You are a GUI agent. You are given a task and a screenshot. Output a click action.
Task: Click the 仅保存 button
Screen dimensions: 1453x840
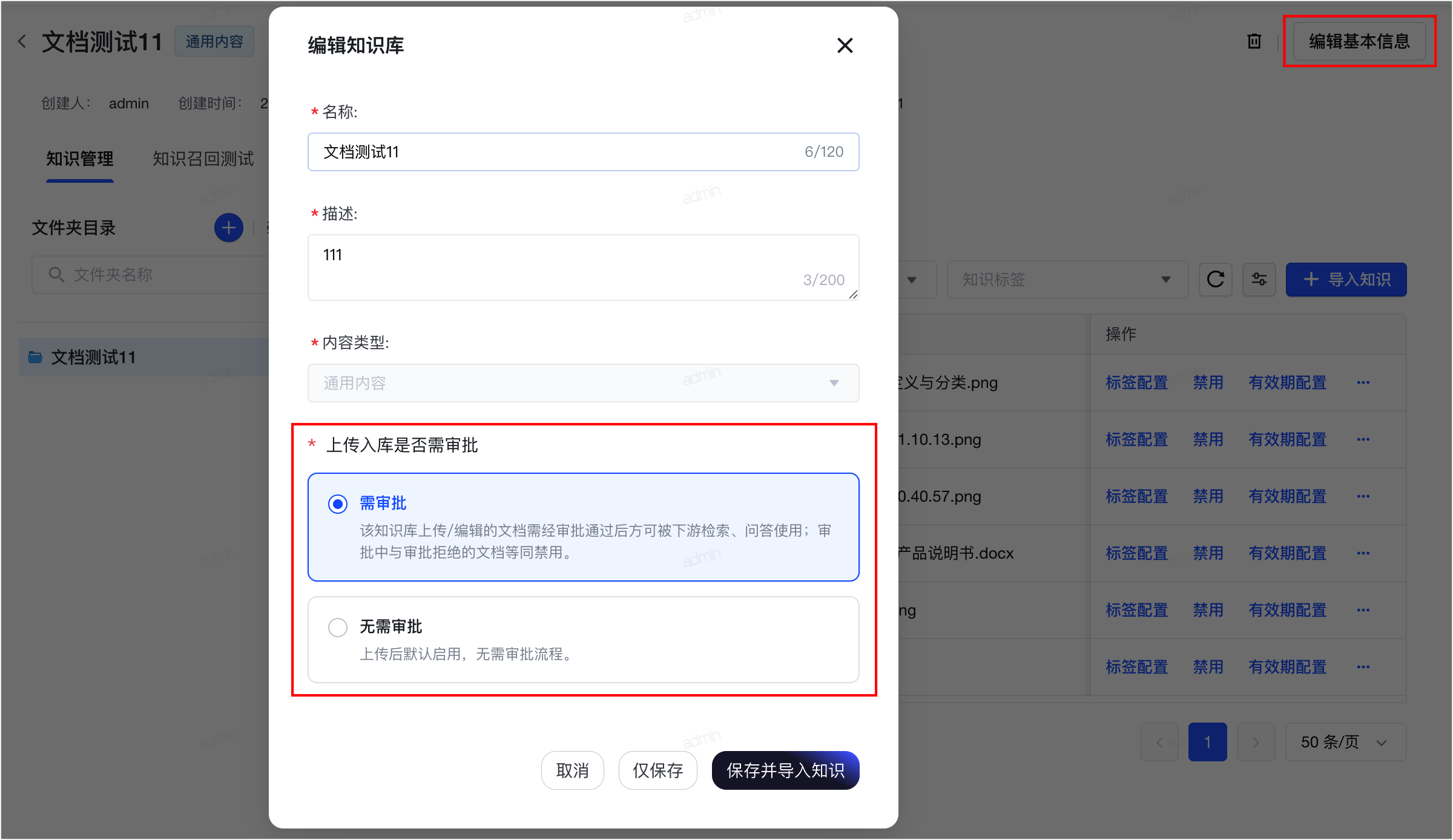click(x=657, y=770)
